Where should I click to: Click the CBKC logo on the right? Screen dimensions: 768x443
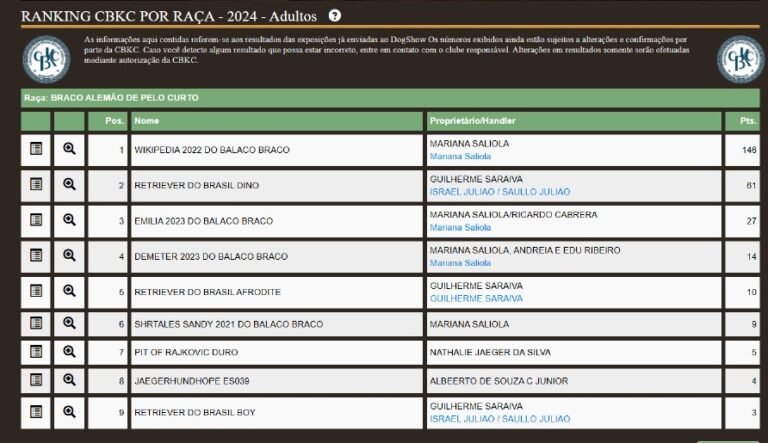[x=741, y=60]
